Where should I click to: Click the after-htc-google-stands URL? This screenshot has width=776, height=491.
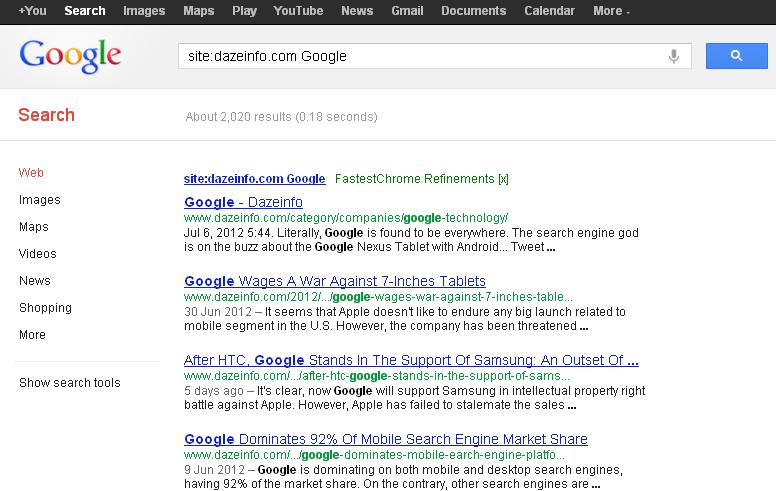click(x=377, y=376)
